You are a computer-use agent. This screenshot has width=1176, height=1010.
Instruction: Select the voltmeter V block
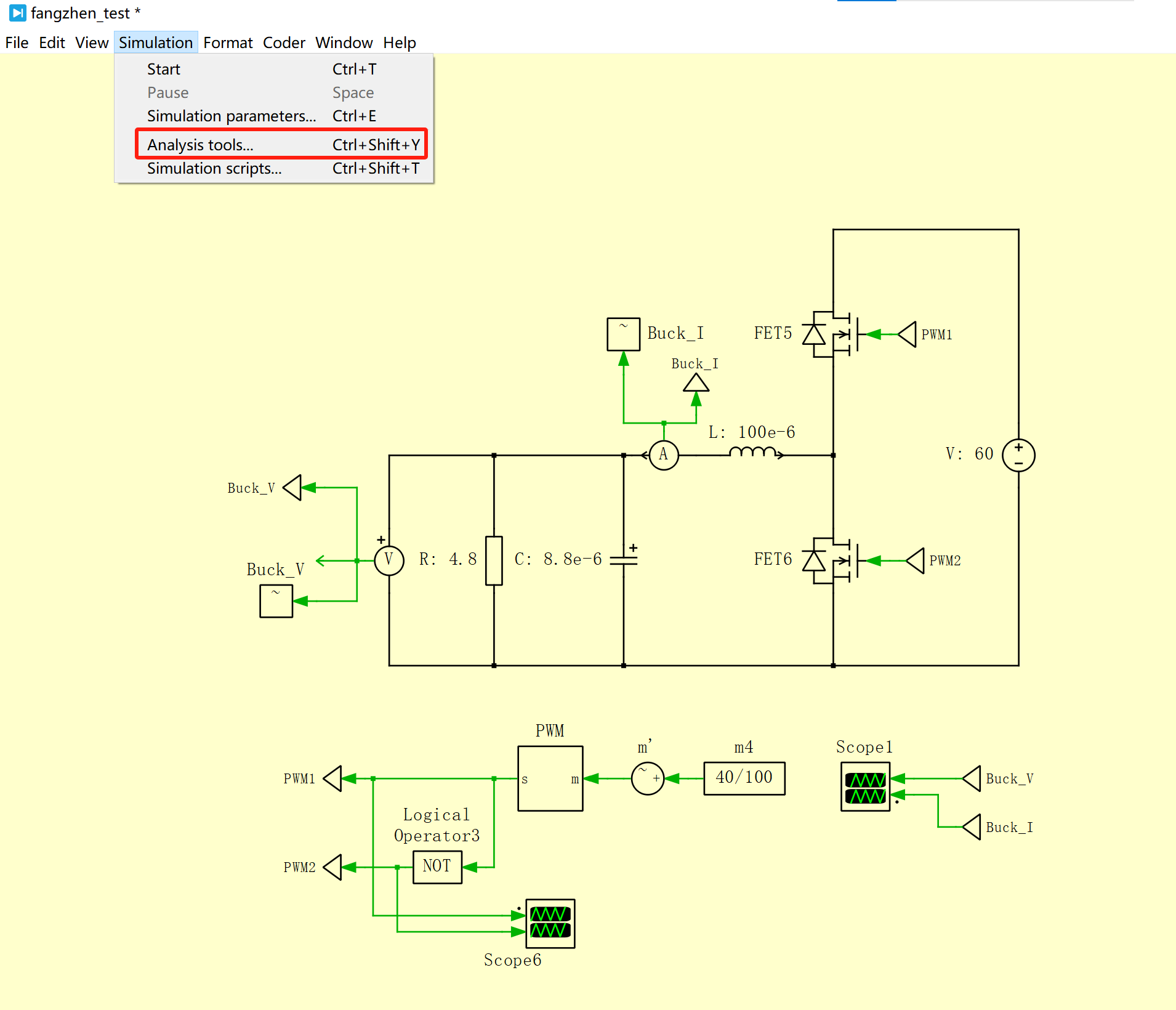click(389, 560)
